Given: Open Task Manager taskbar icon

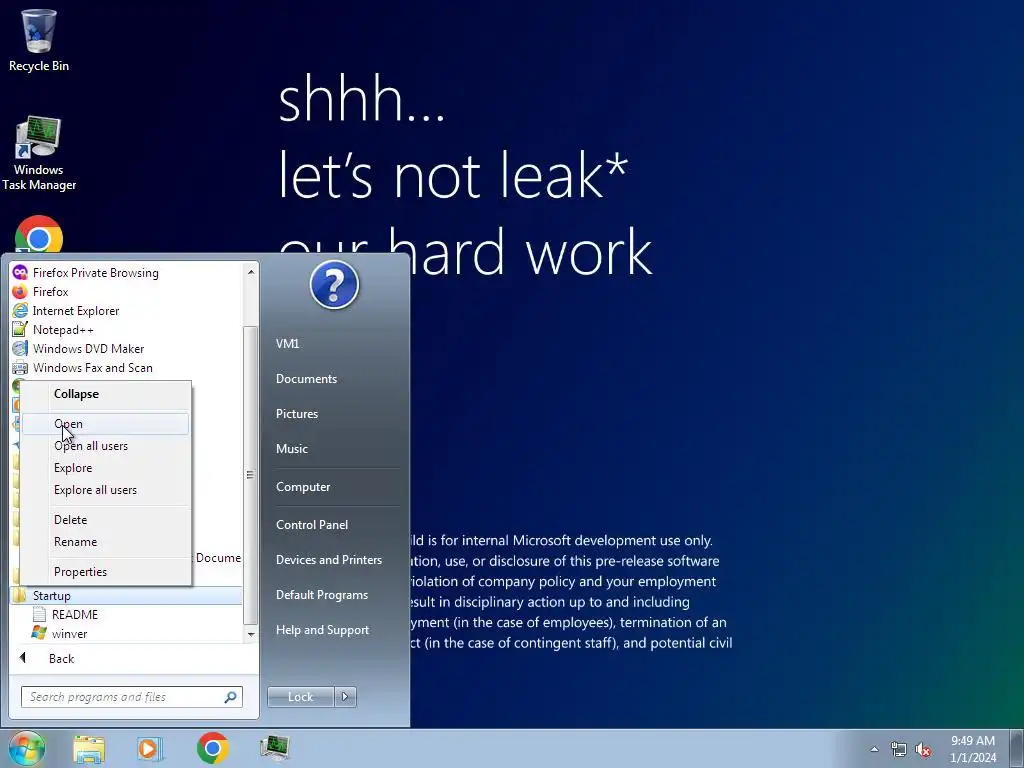Looking at the screenshot, I should point(274,748).
